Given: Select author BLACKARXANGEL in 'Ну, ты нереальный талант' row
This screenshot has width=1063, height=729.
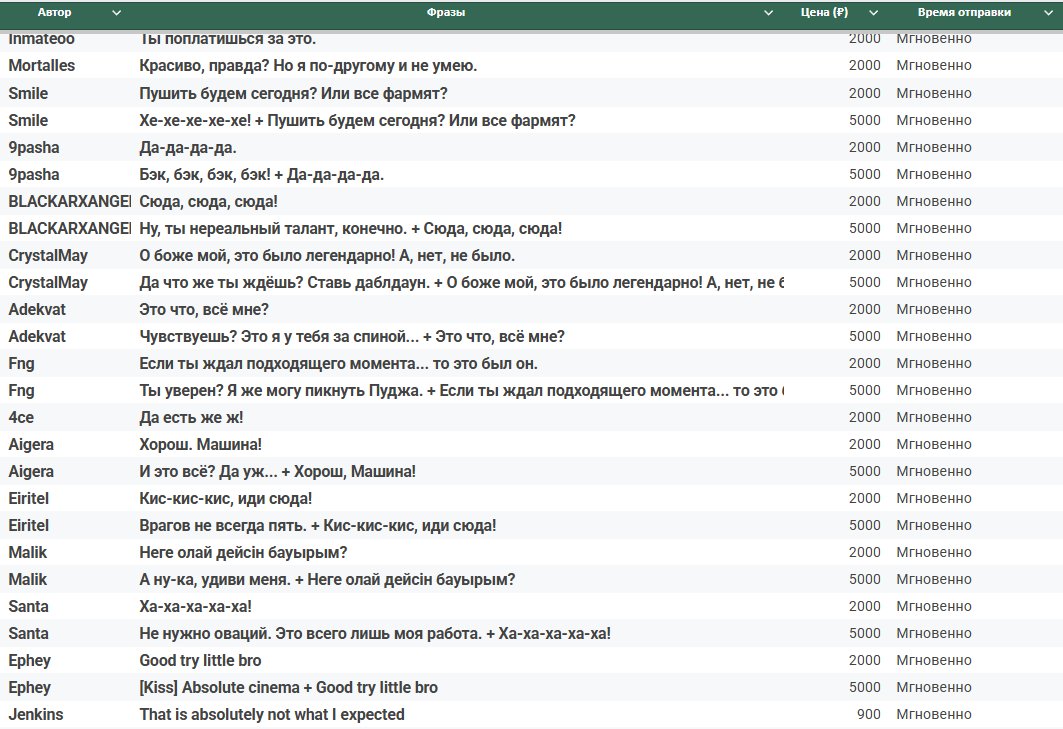Looking at the screenshot, I should pyautogui.click(x=69, y=229).
